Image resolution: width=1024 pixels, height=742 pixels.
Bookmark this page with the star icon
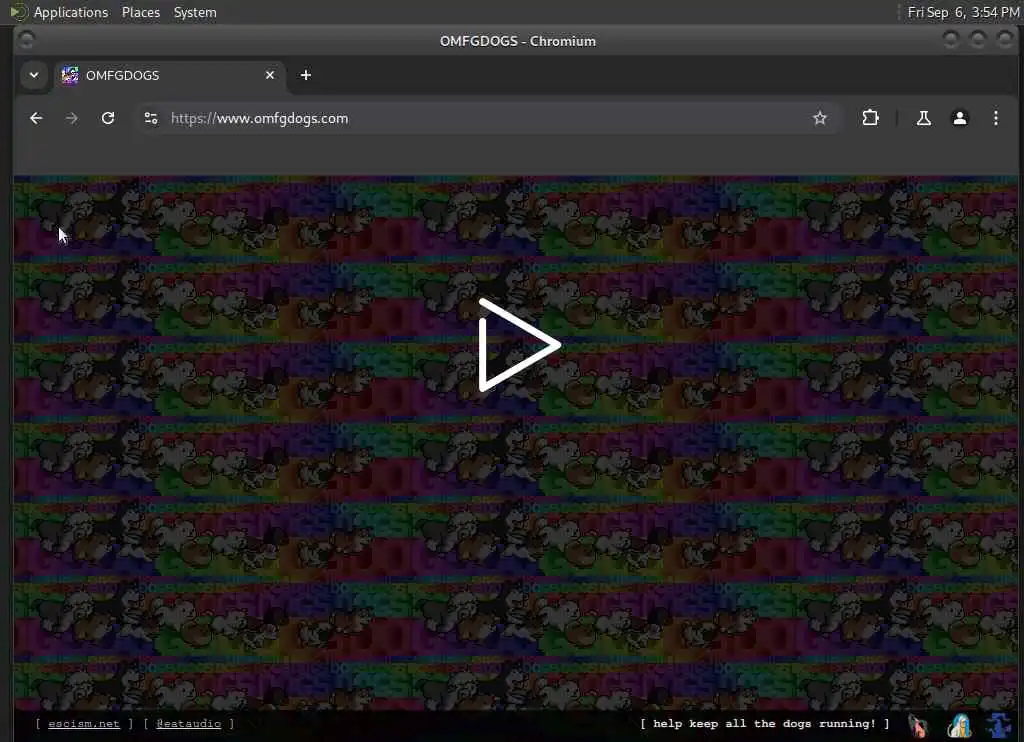click(x=820, y=118)
